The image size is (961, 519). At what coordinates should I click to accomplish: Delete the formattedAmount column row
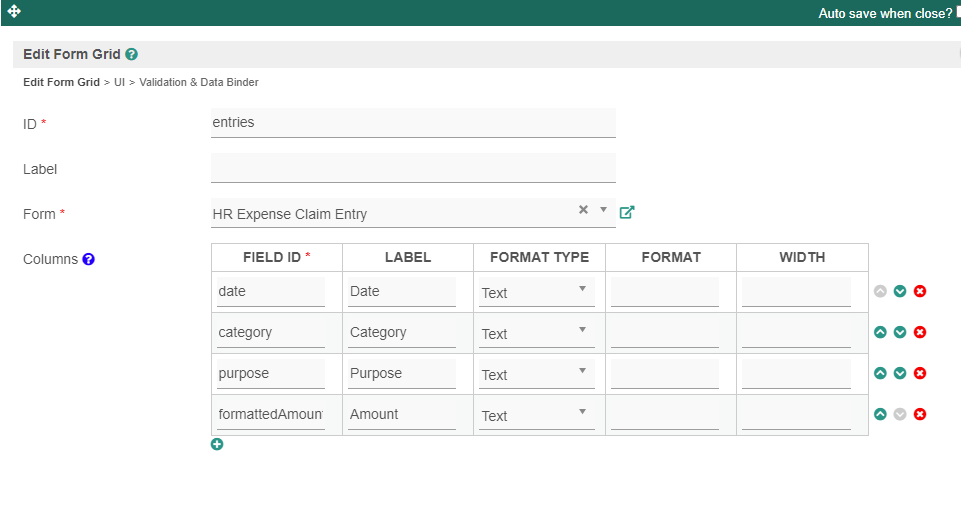point(920,414)
